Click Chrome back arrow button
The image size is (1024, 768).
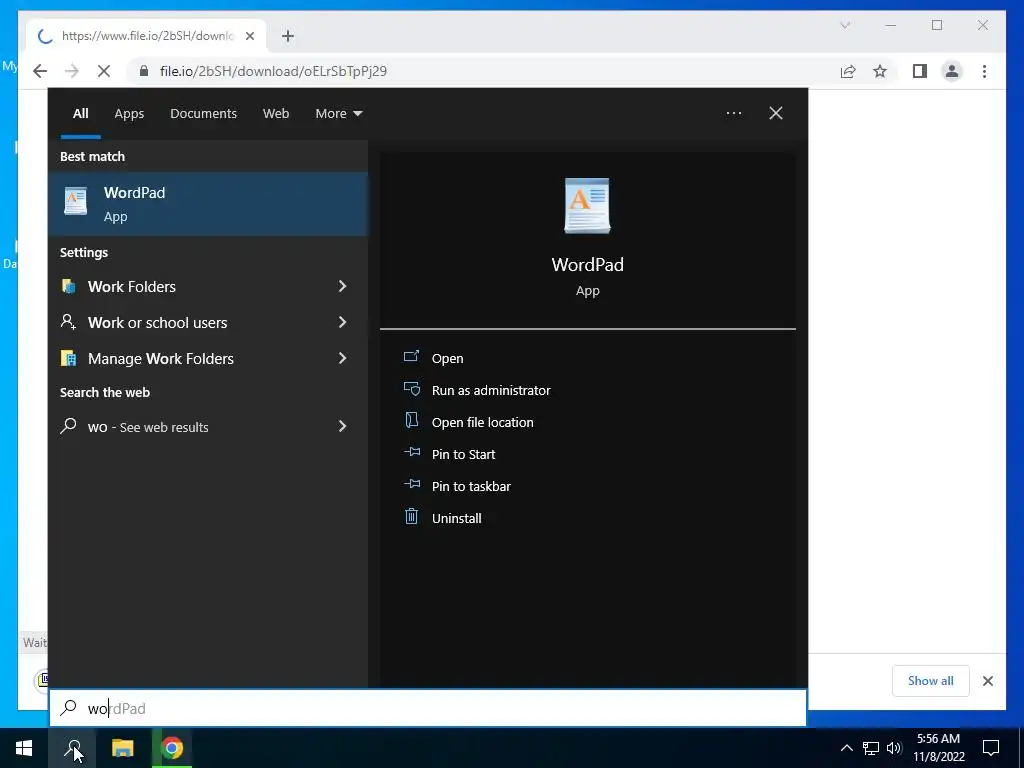pyautogui.click(x=40, y=71)
